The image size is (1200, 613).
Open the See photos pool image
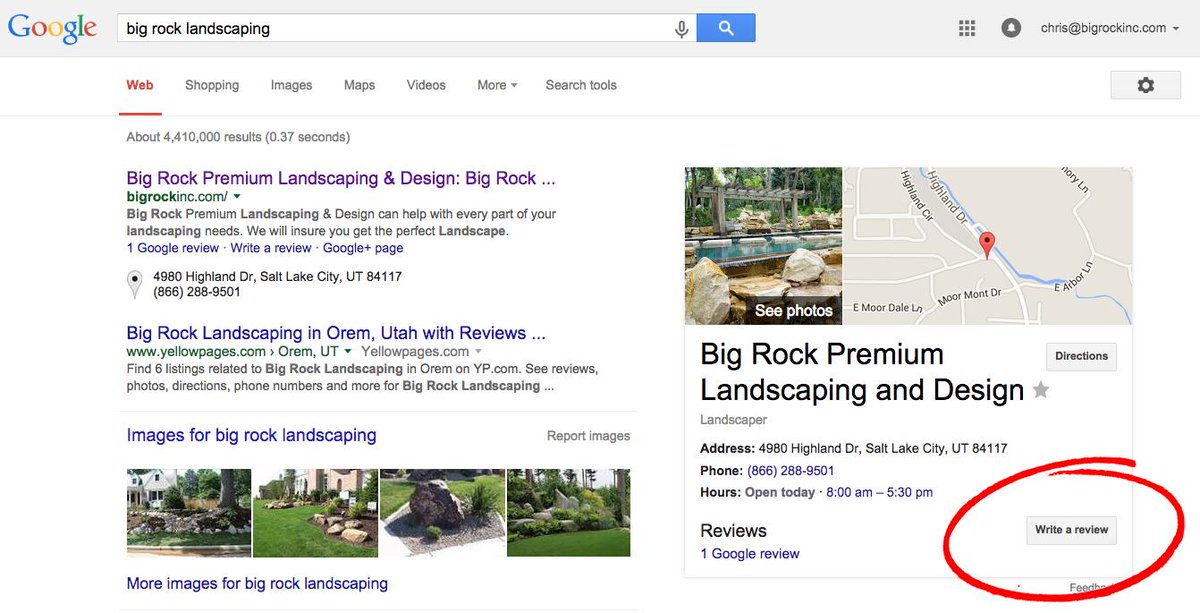pyautogui.click(x=763, y=246)
